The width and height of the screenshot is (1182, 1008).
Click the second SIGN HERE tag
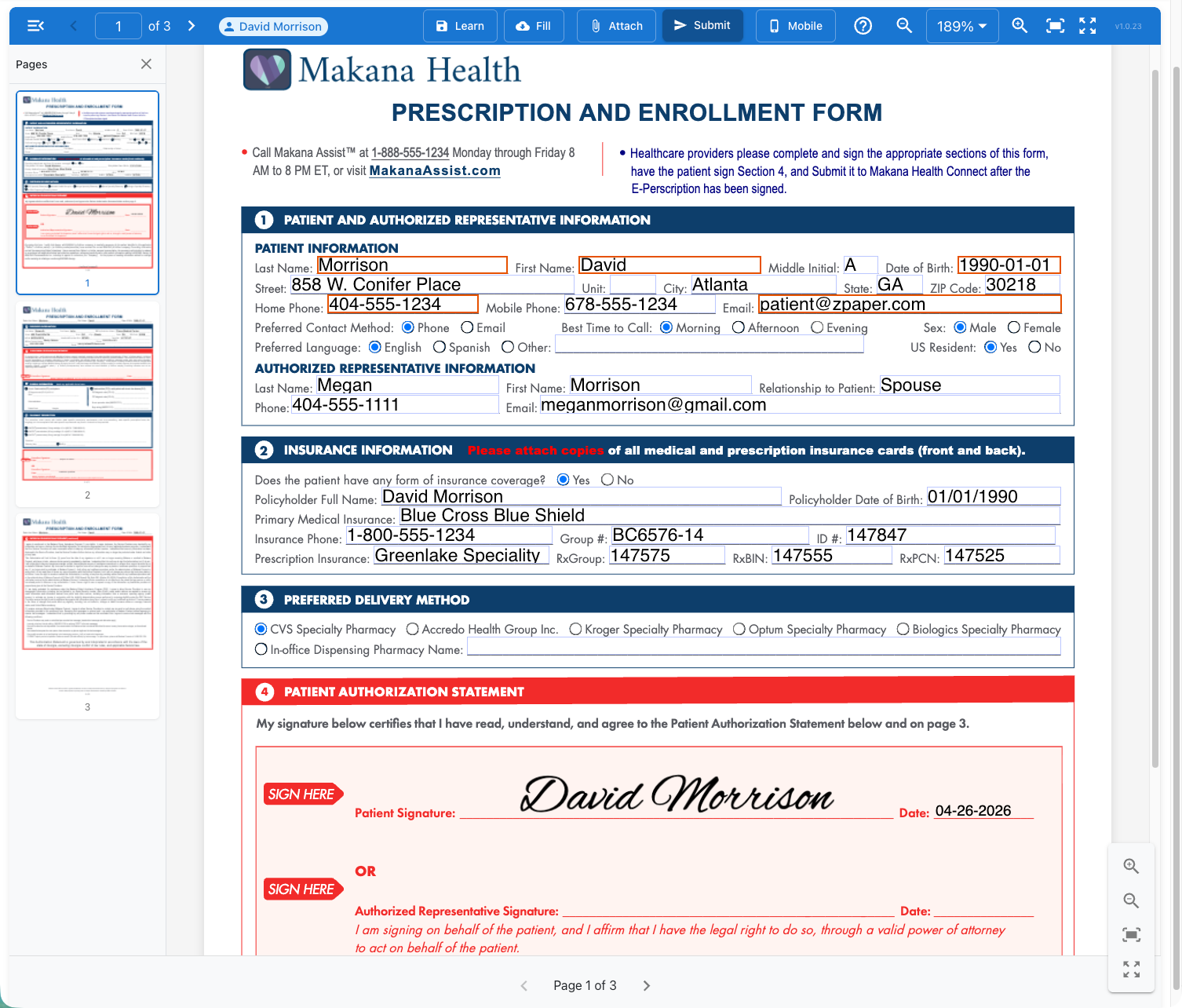[x=302, y=889]
